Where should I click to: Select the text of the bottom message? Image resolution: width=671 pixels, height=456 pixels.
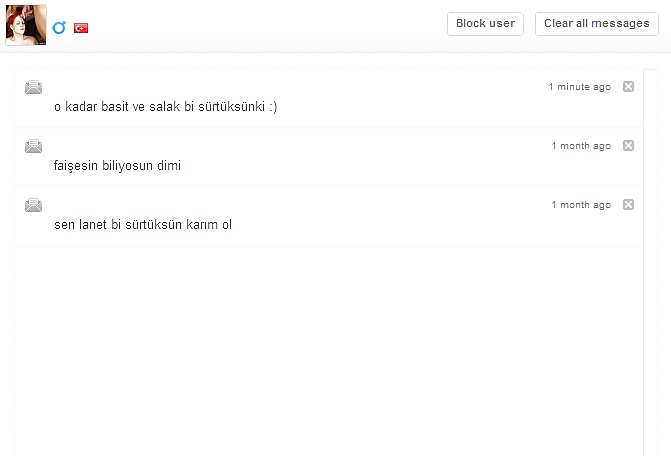tap(143, 224)
